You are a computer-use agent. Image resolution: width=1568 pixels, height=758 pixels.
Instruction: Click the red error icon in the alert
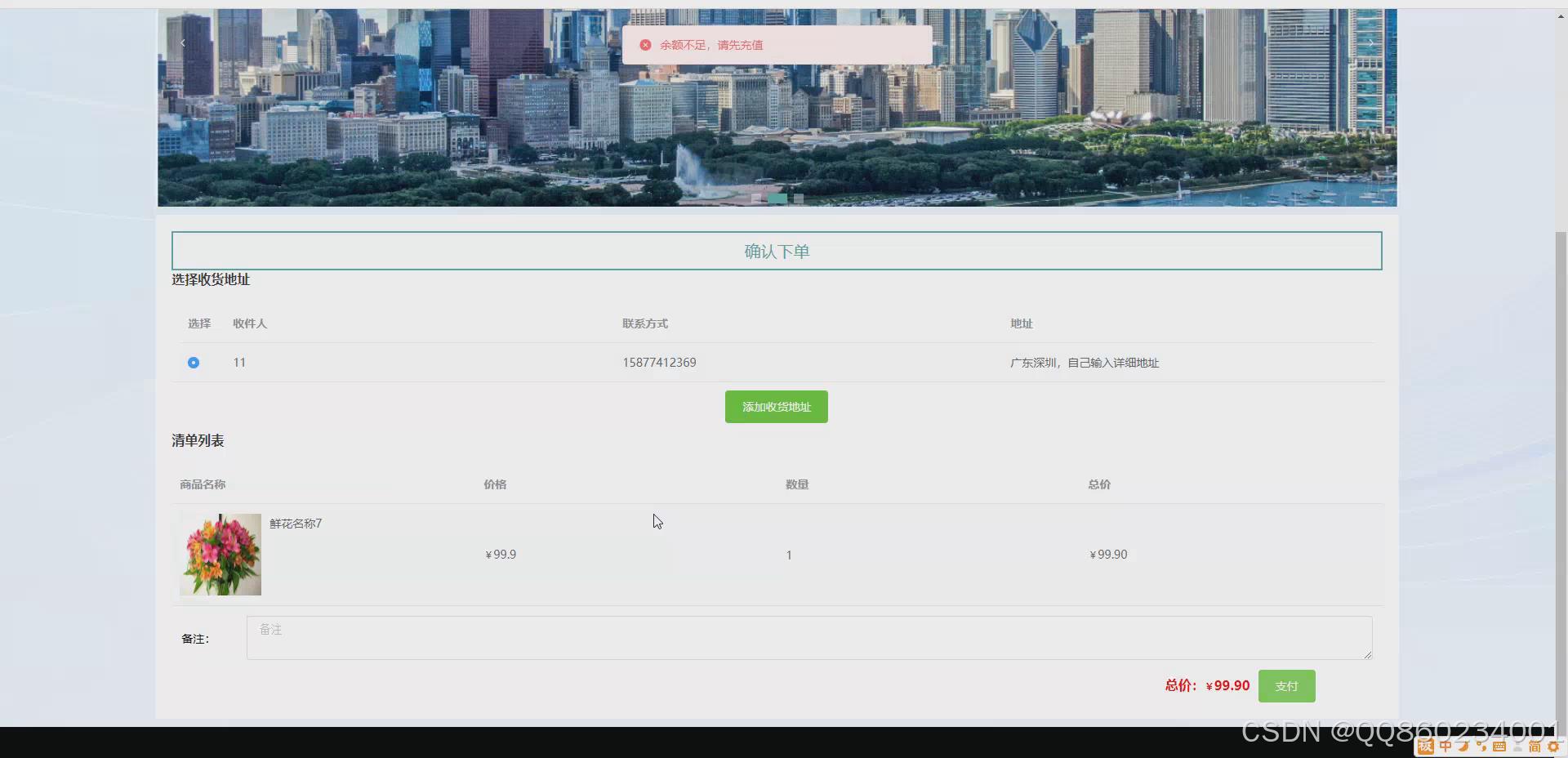tap(645, 45)
